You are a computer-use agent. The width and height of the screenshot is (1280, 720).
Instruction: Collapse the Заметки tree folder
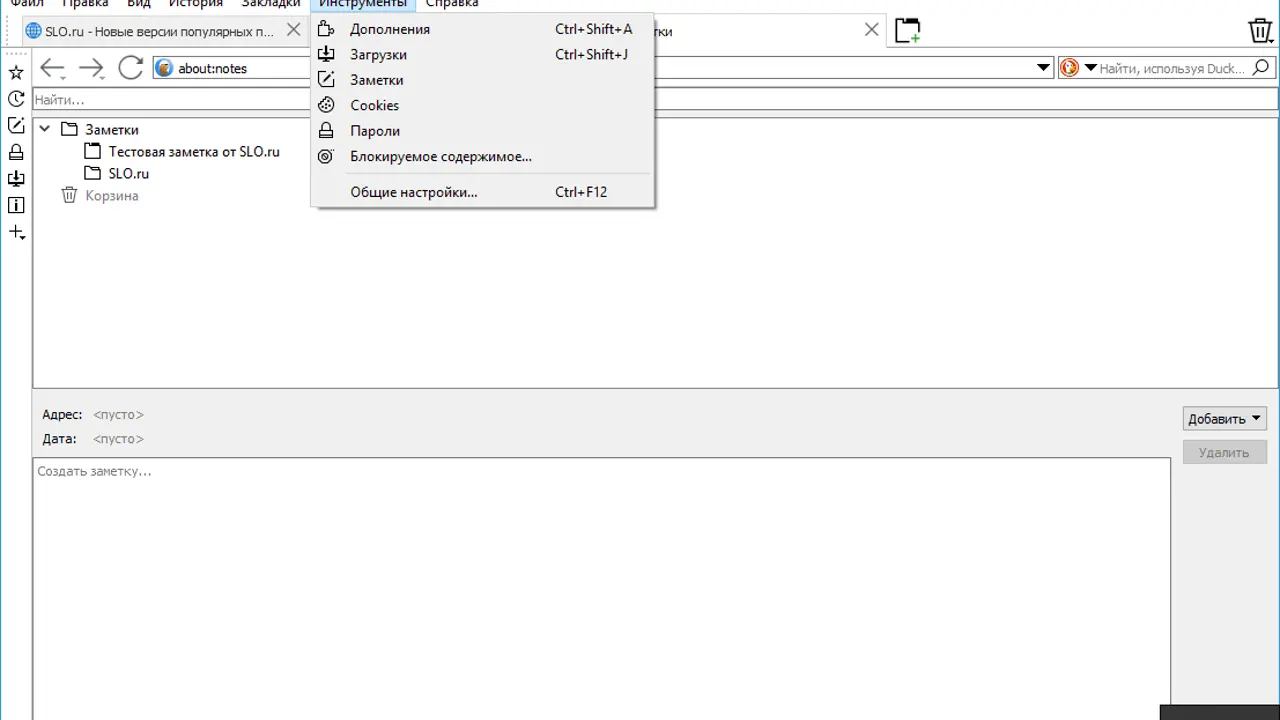coord(44,129)
